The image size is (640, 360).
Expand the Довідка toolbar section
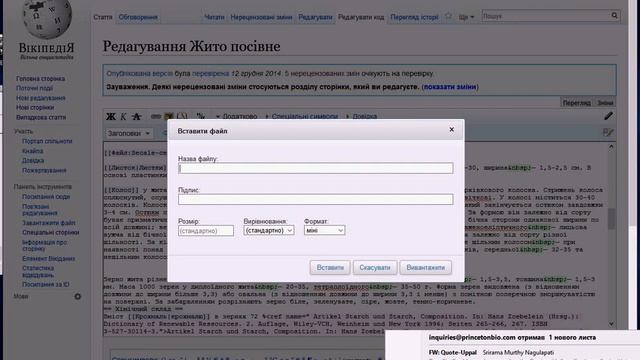pos(362,116)
